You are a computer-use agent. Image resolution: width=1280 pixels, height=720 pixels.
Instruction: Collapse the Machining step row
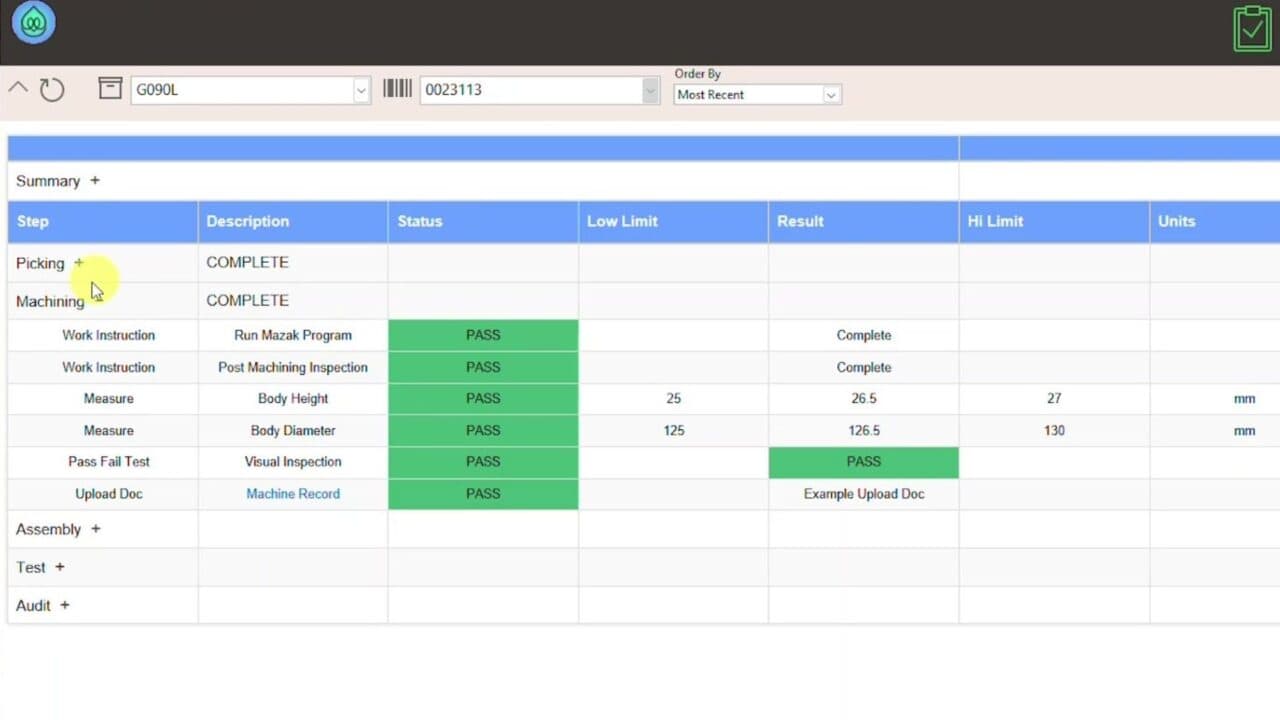point(50,301)
